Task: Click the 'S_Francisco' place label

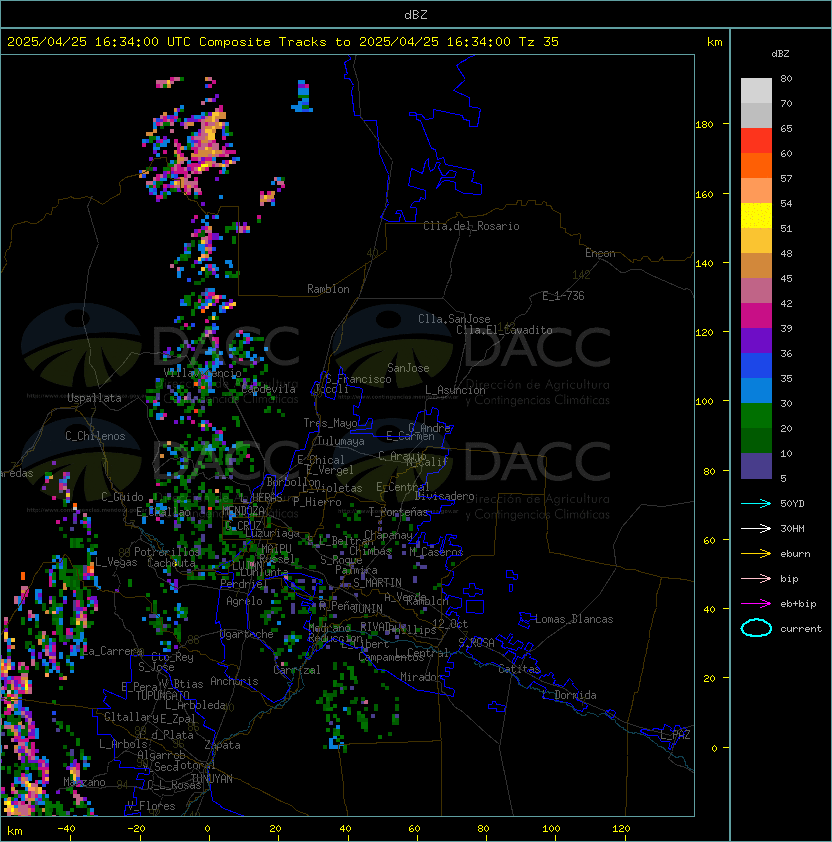Action: pyautogui.click(x=358, y=379)
